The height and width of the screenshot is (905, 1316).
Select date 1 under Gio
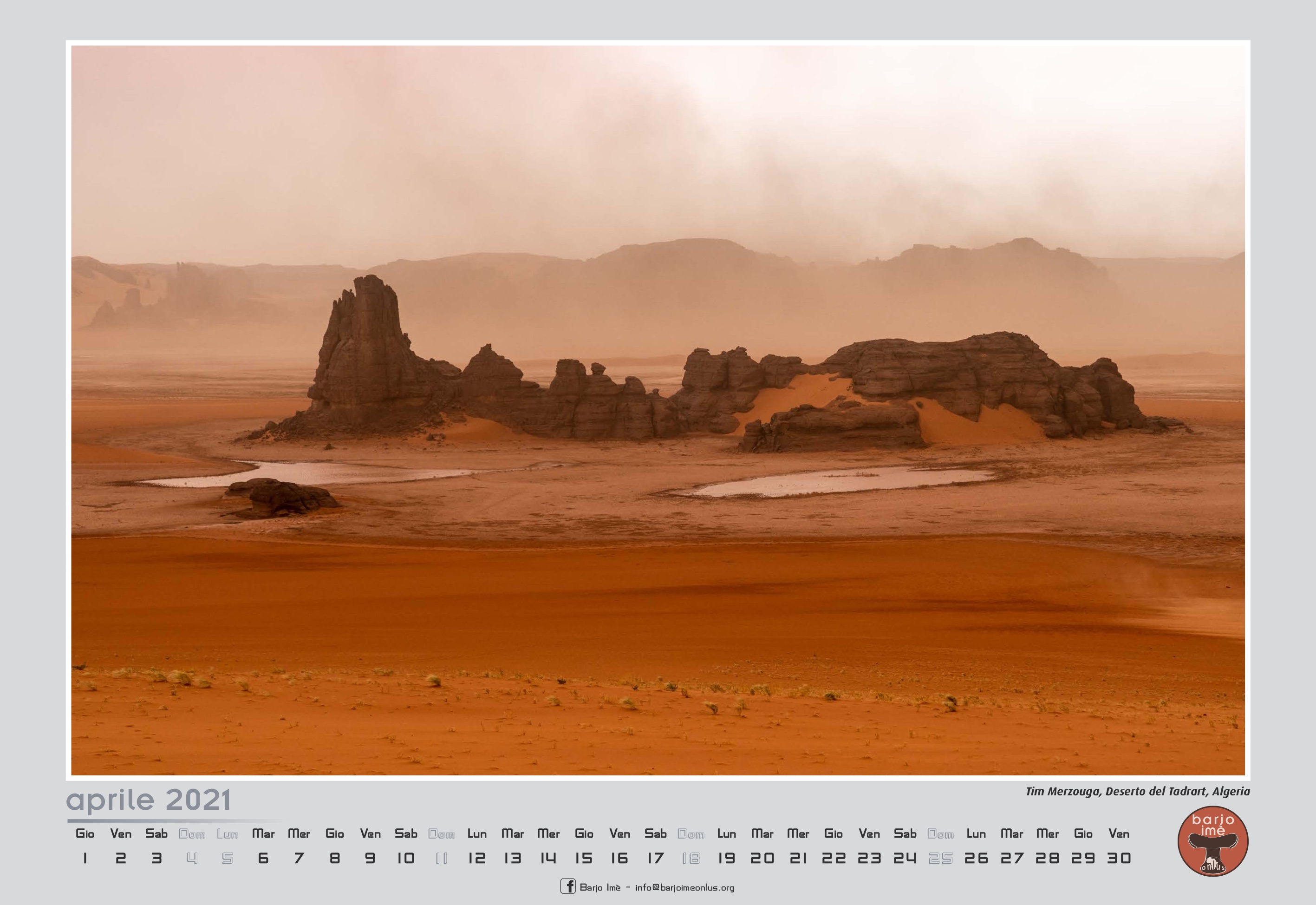click(85, 858)
